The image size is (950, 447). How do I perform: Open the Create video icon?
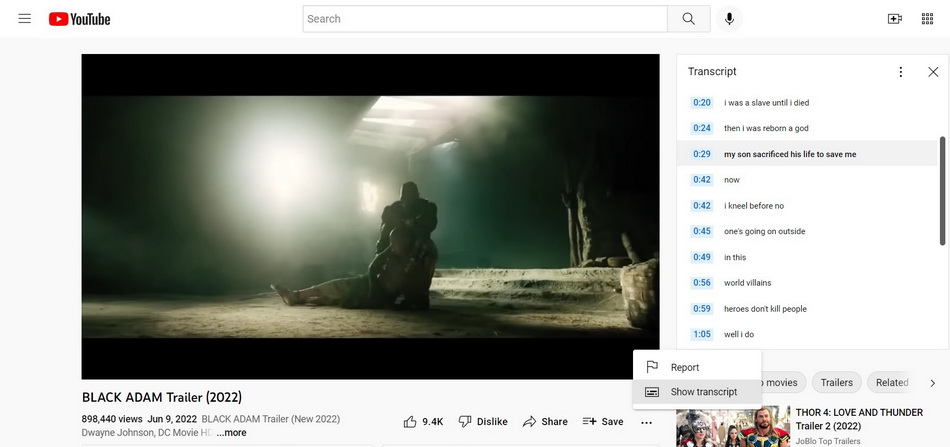pos(894,19)
